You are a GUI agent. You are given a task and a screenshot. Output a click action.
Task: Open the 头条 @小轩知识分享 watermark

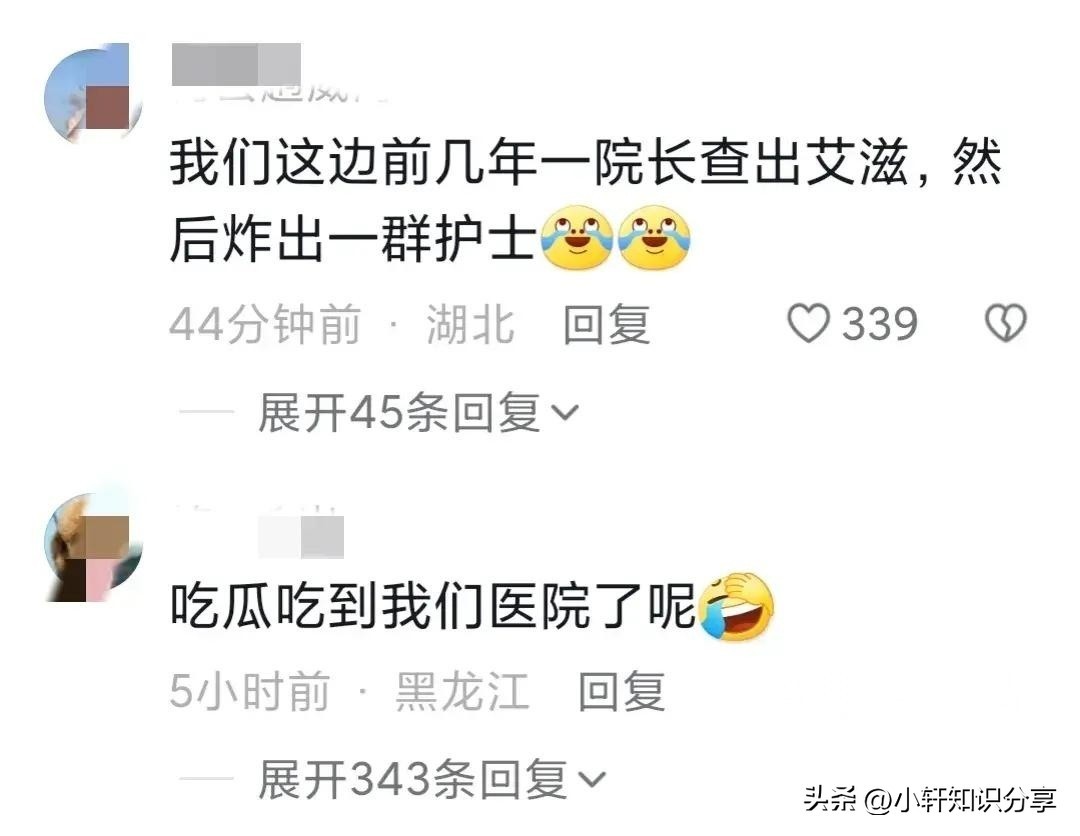931,800
